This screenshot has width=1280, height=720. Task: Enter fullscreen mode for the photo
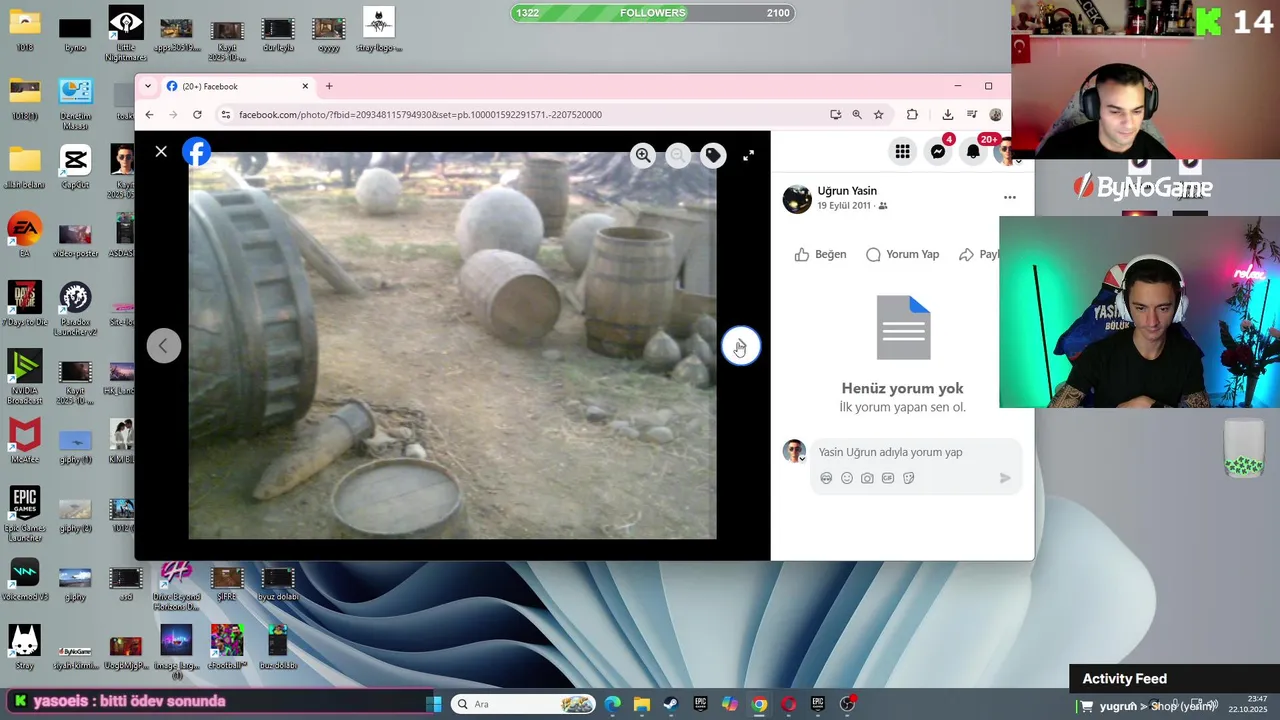pyautogui.click(x=748, y=155)
